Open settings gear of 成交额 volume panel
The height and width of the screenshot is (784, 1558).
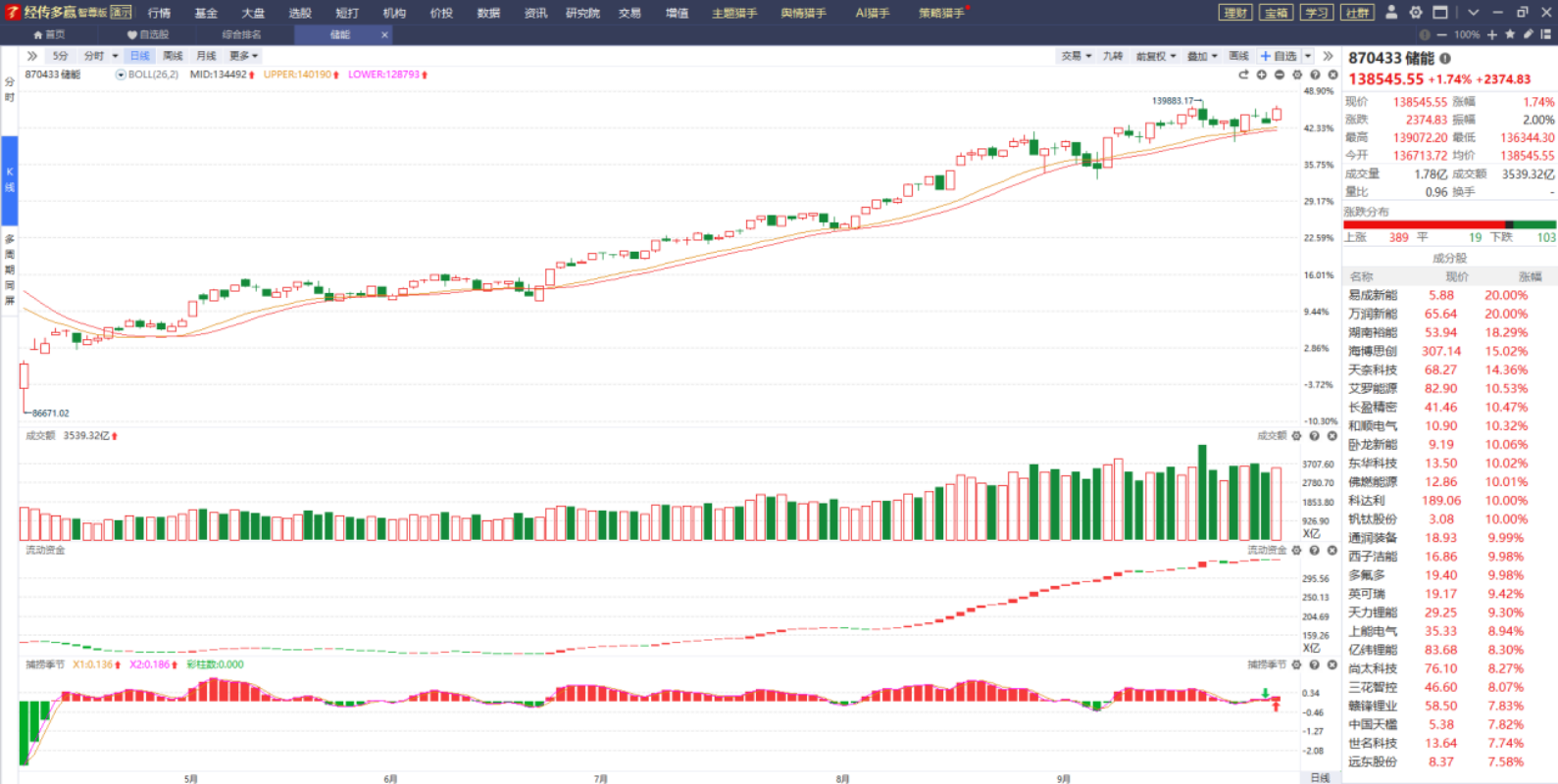pos(1296,436)
